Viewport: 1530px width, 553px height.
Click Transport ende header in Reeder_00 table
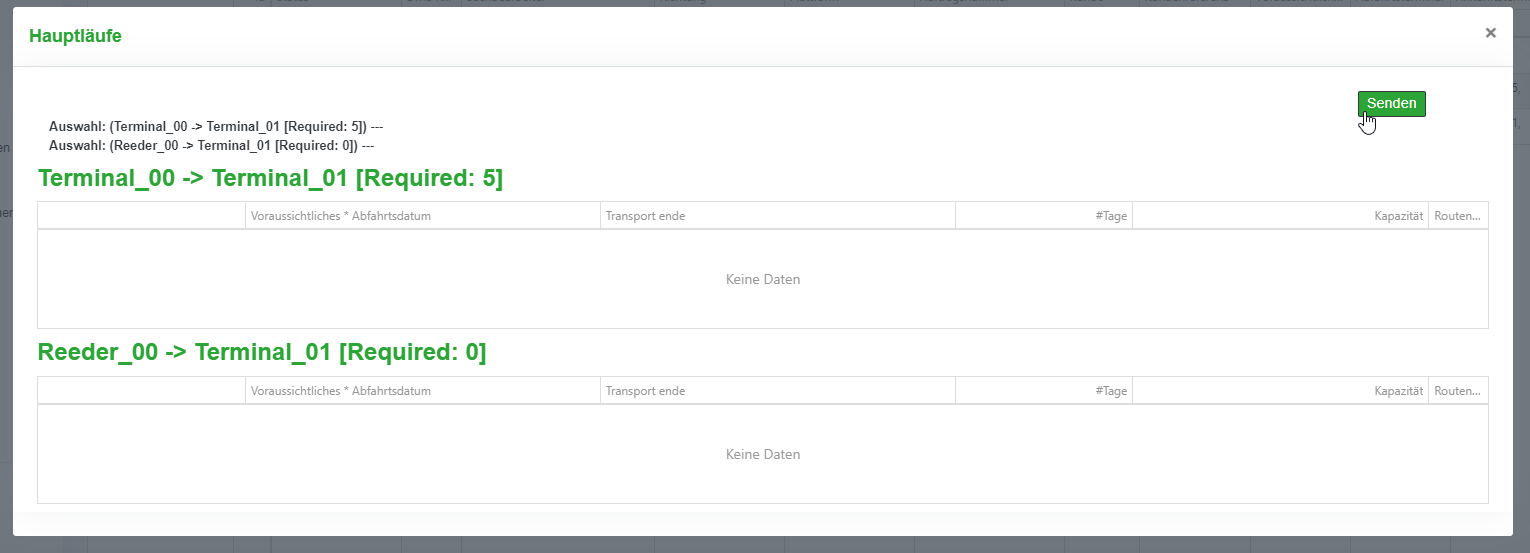[646, 391]
